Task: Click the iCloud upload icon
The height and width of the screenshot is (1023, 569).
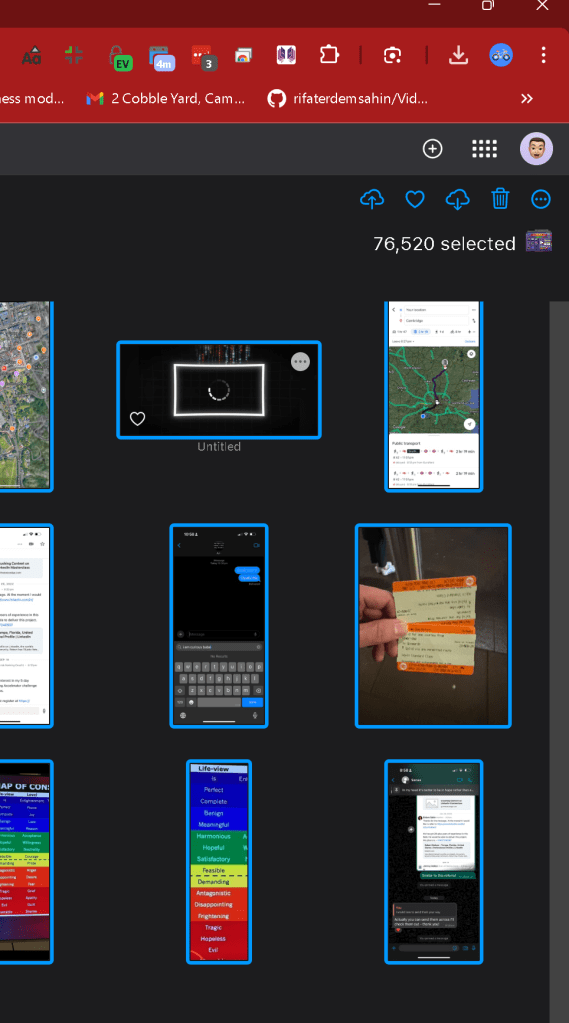Action: (372, 199)
